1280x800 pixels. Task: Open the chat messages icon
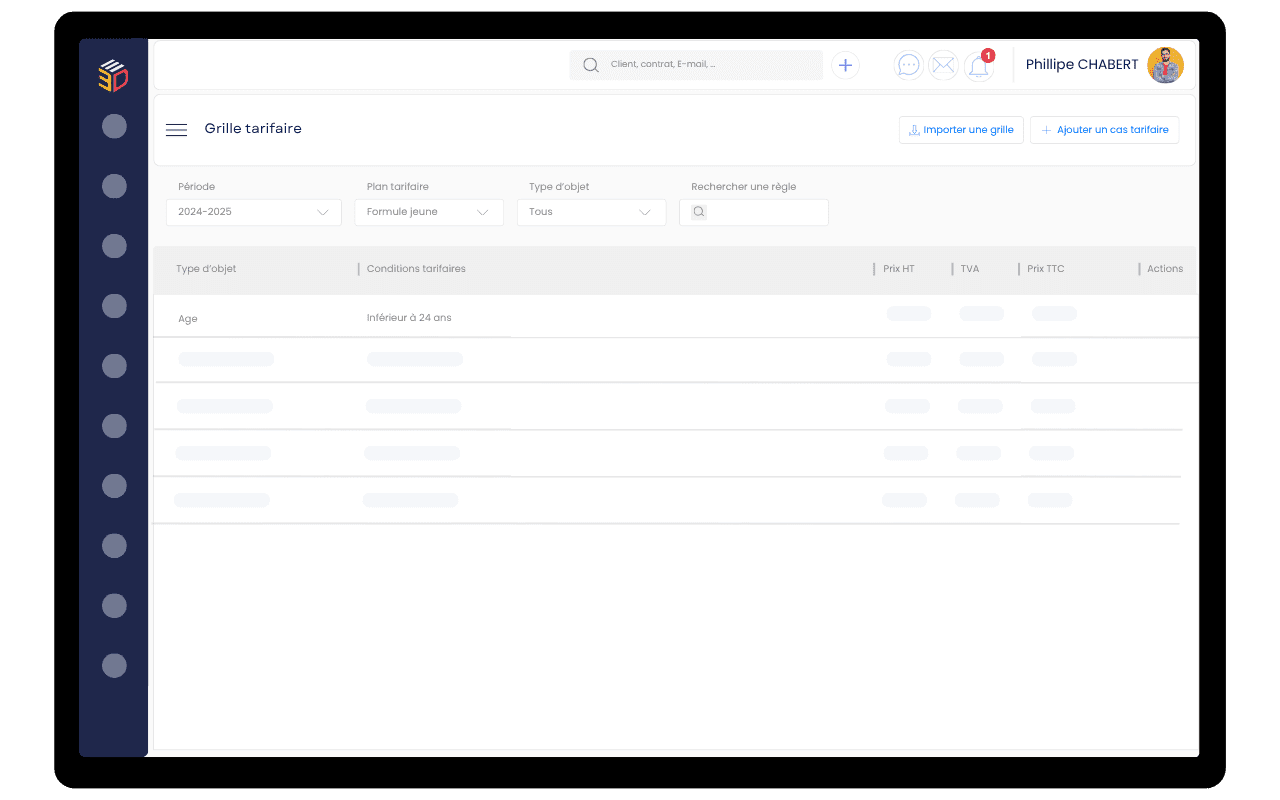tap(908, 64)
